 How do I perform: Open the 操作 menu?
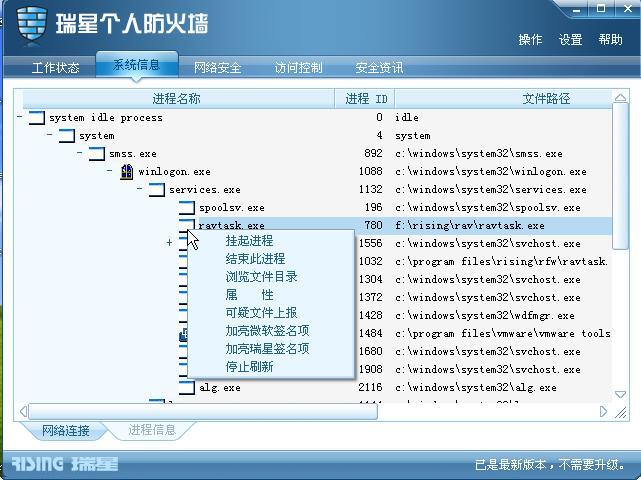coord(530,40)
